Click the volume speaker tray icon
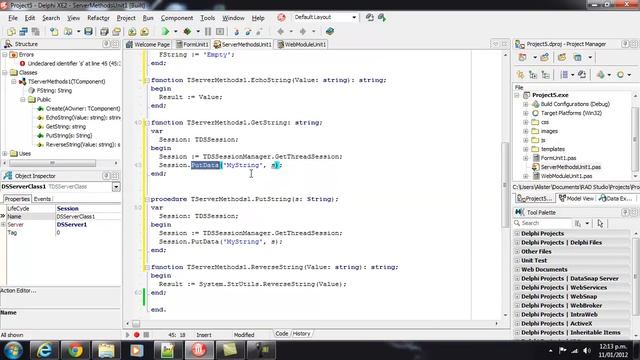 (587, 351)
